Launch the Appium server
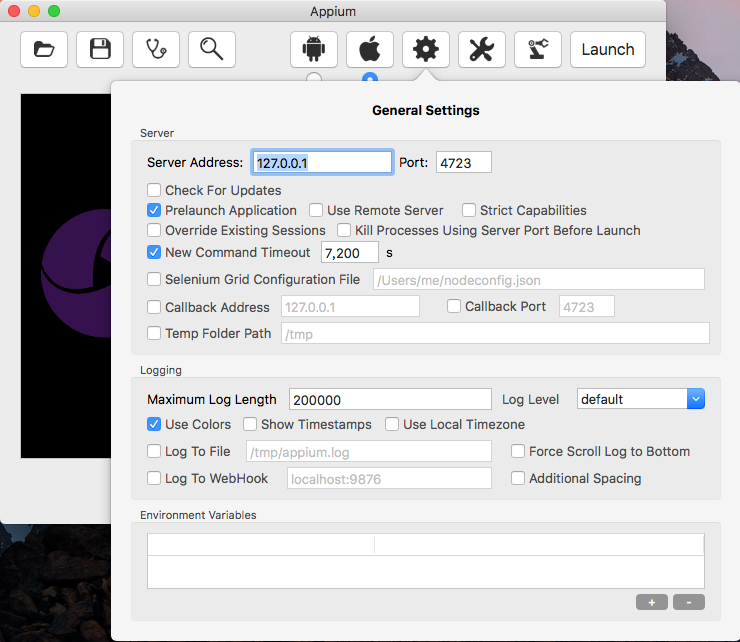740x642 pixels. (x=608, y=50)
